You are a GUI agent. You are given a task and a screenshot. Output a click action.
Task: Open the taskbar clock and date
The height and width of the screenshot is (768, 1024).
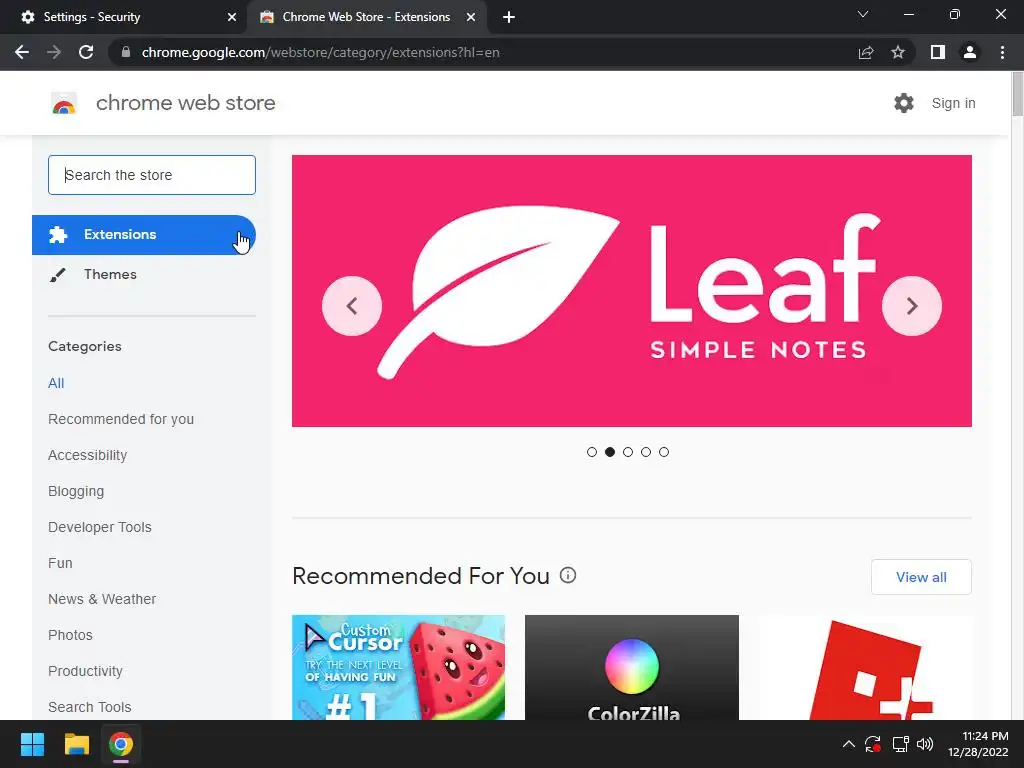[978, 744]
